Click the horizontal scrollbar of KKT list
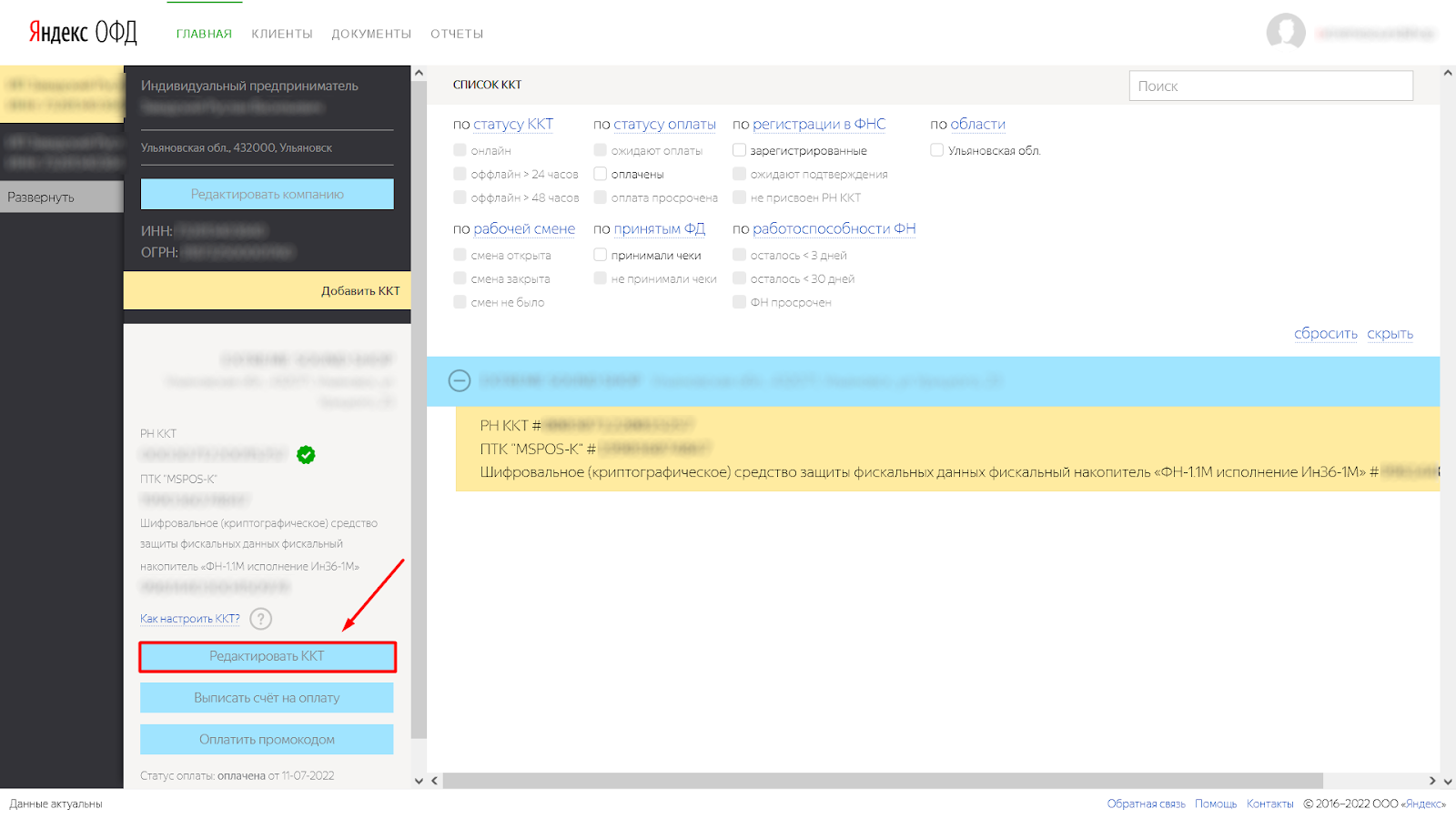1456x819 pixels. 883,781
